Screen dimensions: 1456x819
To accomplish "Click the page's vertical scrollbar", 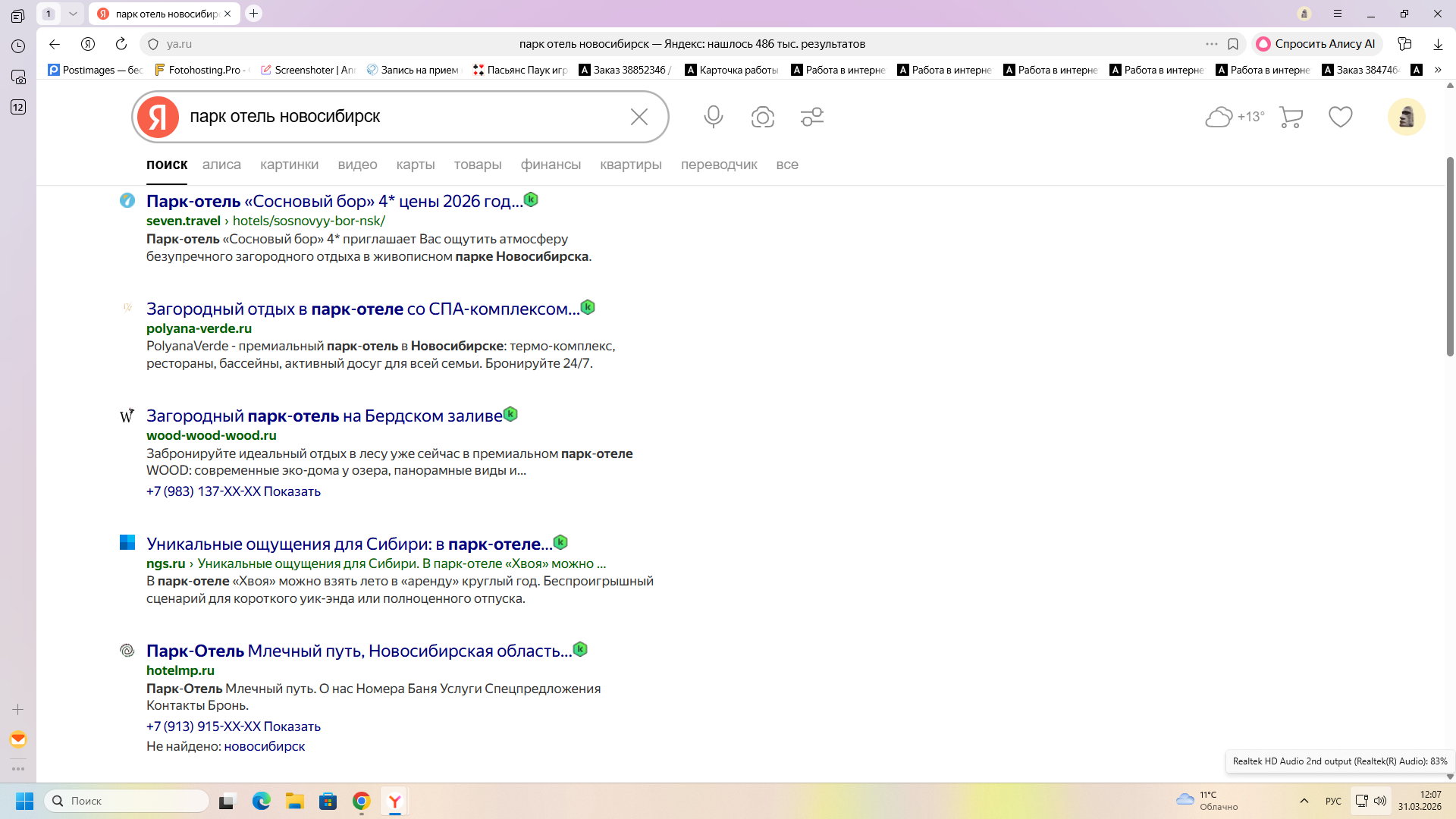I will pos(1450,258).
